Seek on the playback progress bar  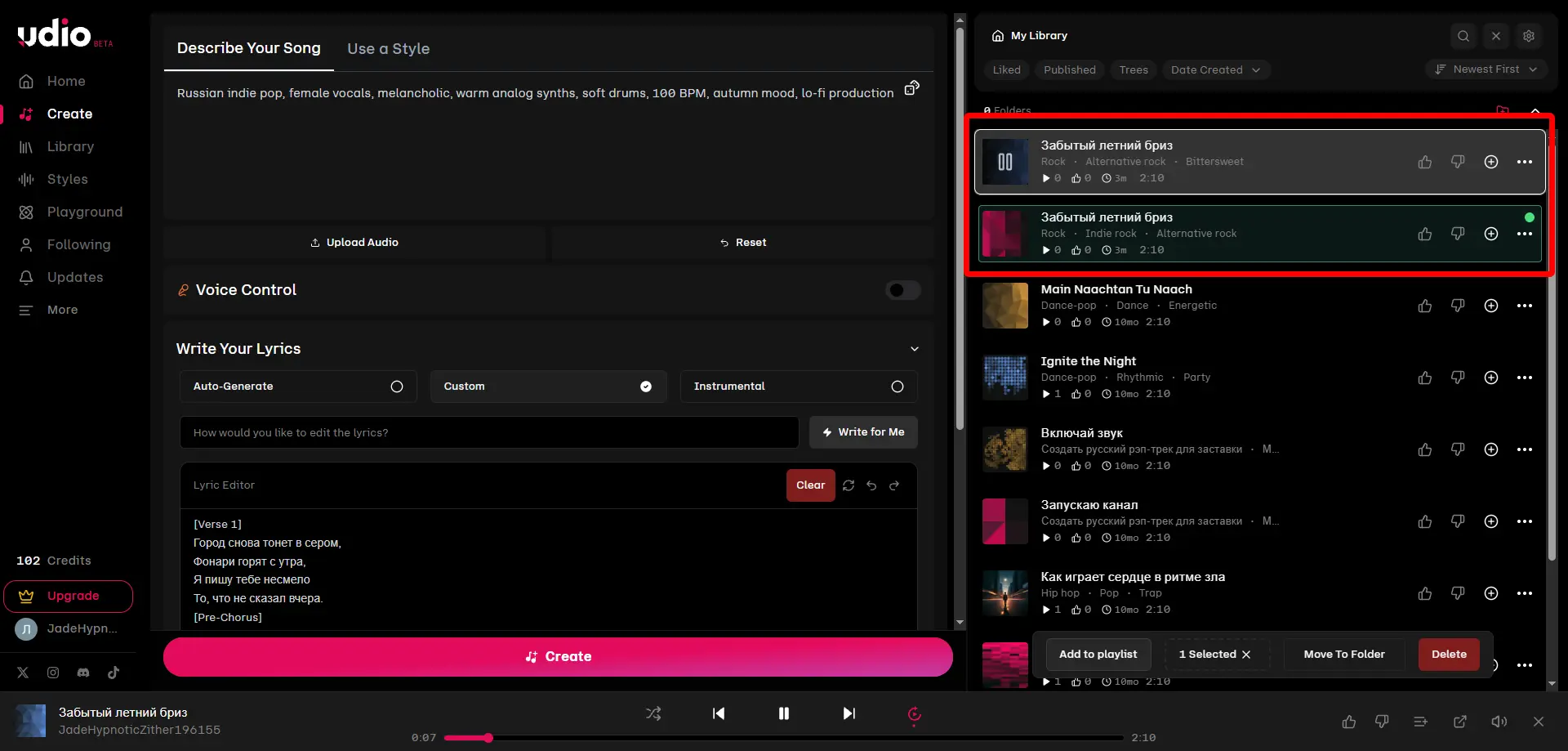pyautogui.click(x=784, y=738)
